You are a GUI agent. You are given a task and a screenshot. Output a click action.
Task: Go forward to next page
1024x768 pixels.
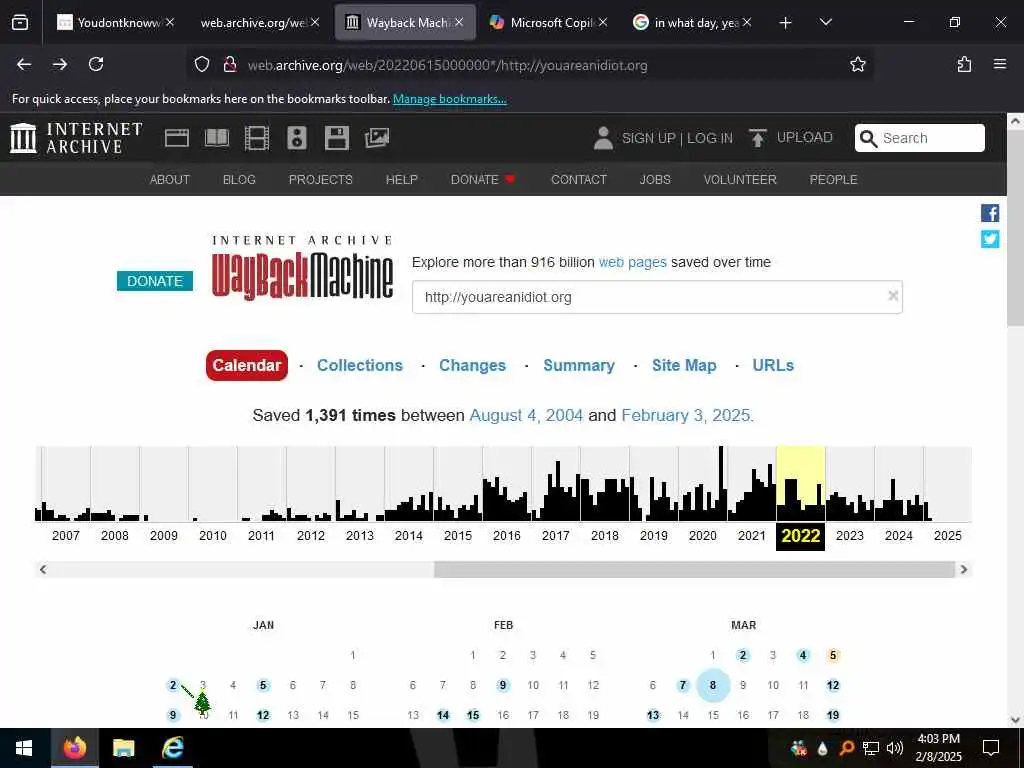[x=60, y=64]
